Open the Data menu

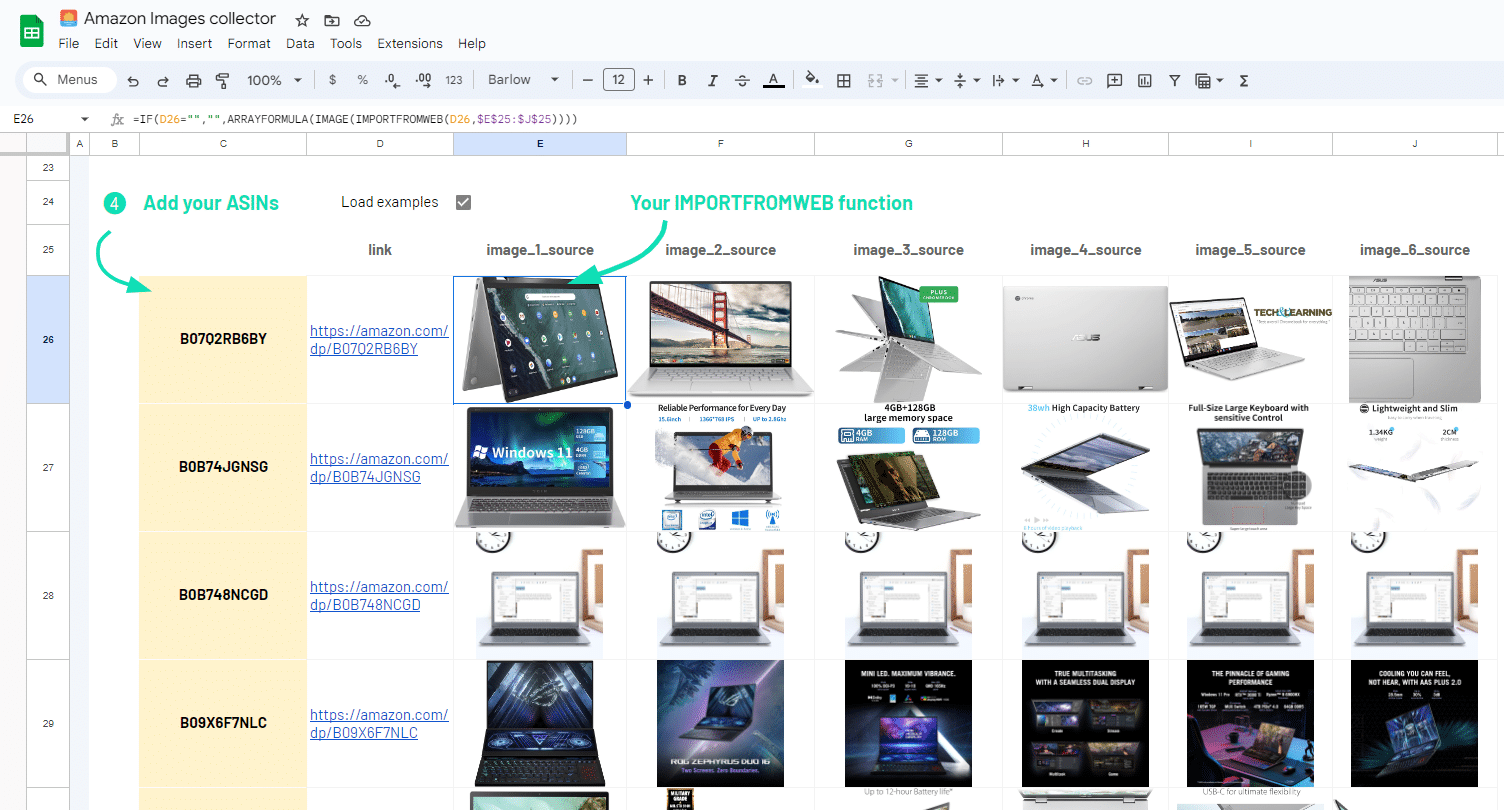tap(300, 43)
